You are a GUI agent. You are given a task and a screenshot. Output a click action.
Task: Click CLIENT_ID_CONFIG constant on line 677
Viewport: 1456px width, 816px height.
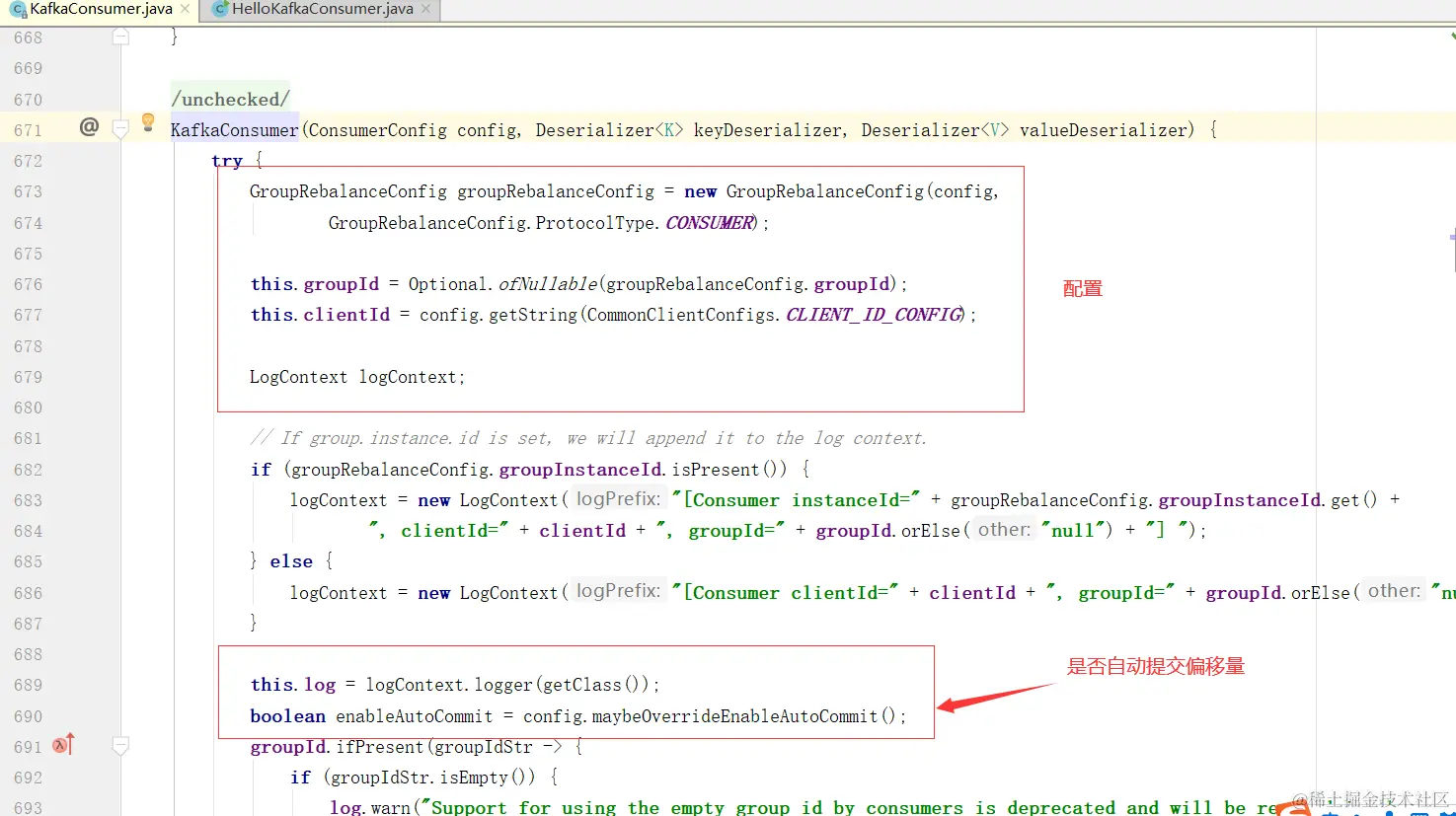(874, 315)
